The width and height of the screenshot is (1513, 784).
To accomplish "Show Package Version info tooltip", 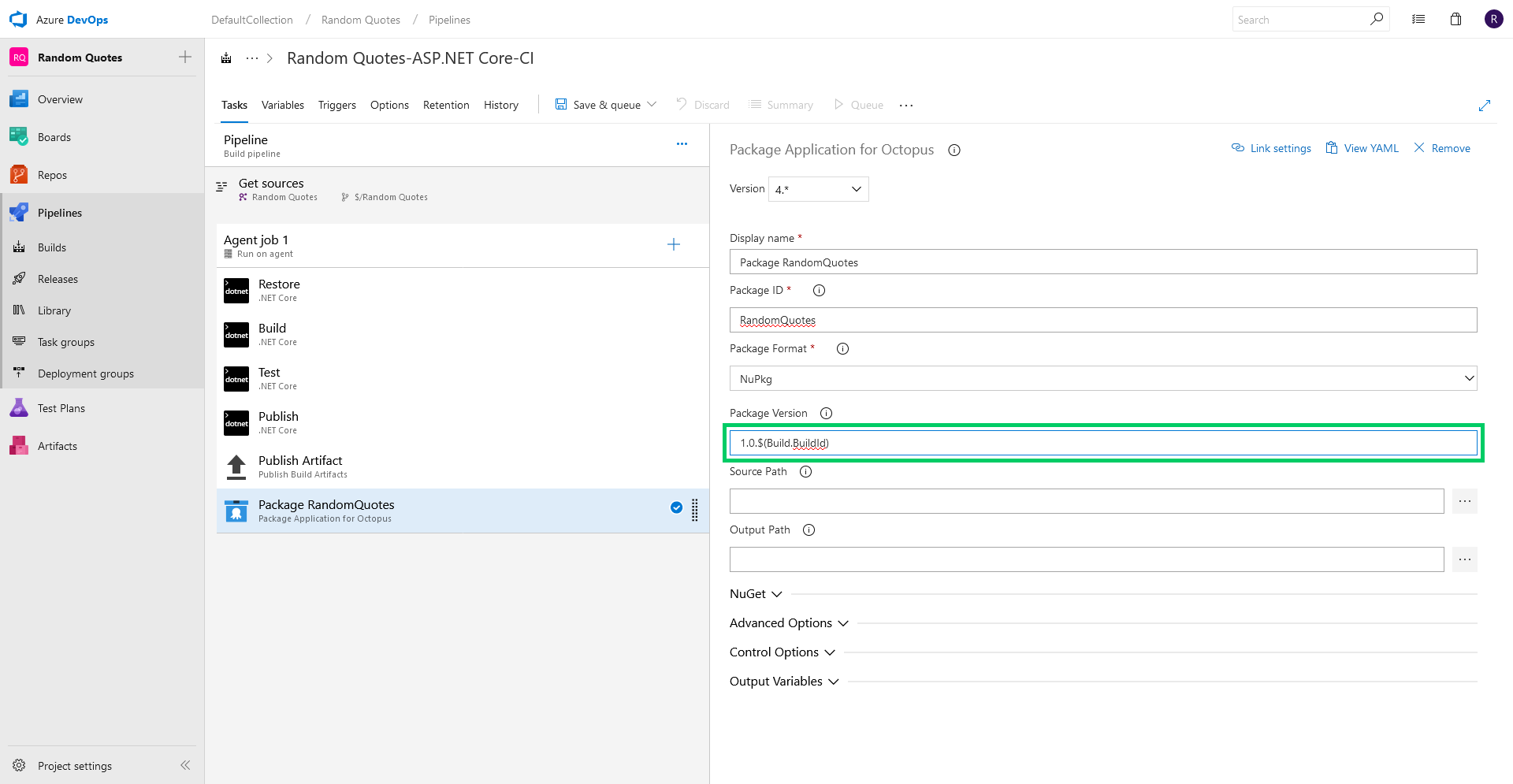I will [826, 413].
